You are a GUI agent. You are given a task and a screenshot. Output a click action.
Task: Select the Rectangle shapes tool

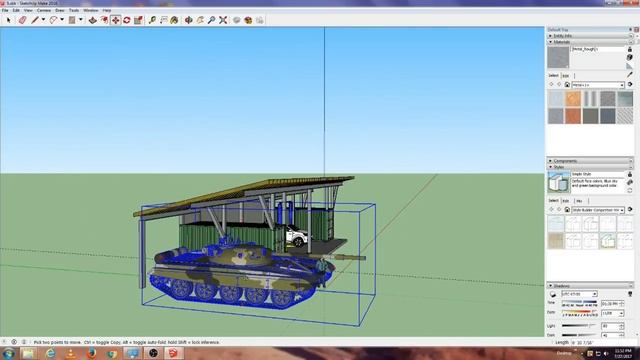(72, 20)
